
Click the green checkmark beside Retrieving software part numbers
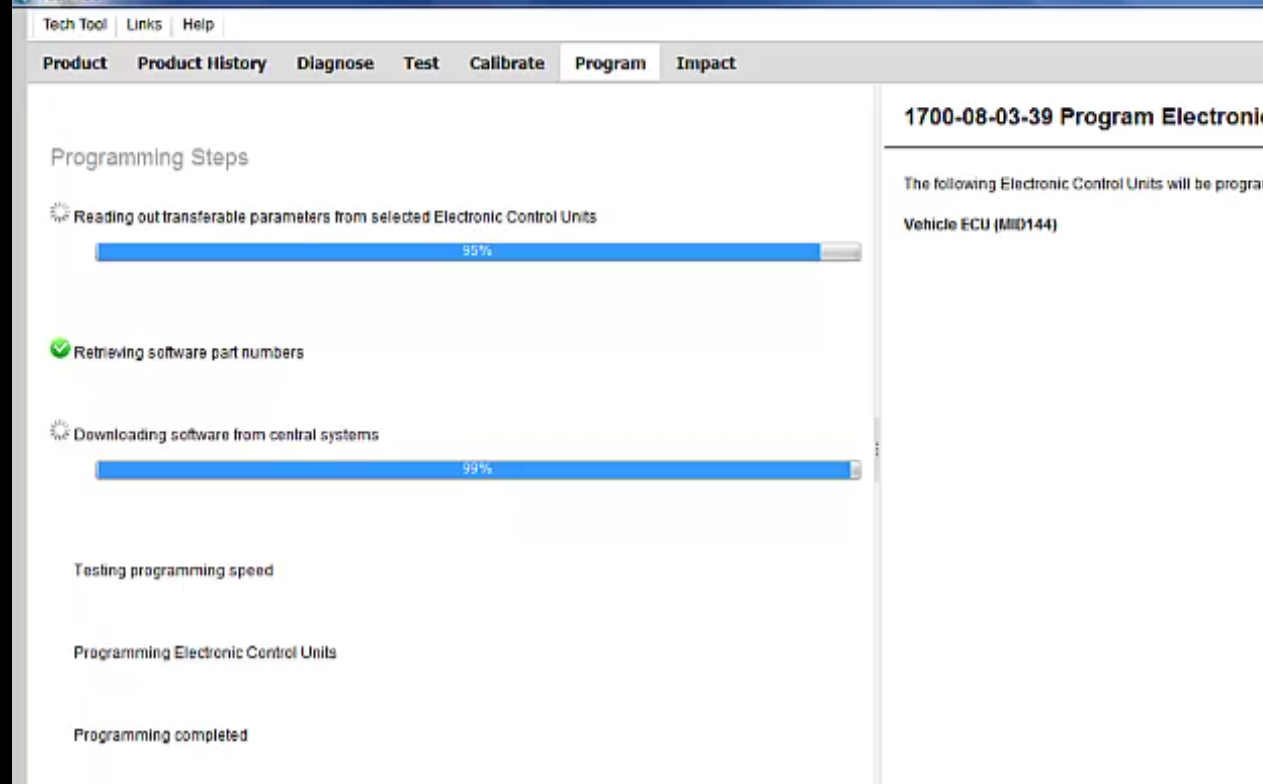coord(59,348)
